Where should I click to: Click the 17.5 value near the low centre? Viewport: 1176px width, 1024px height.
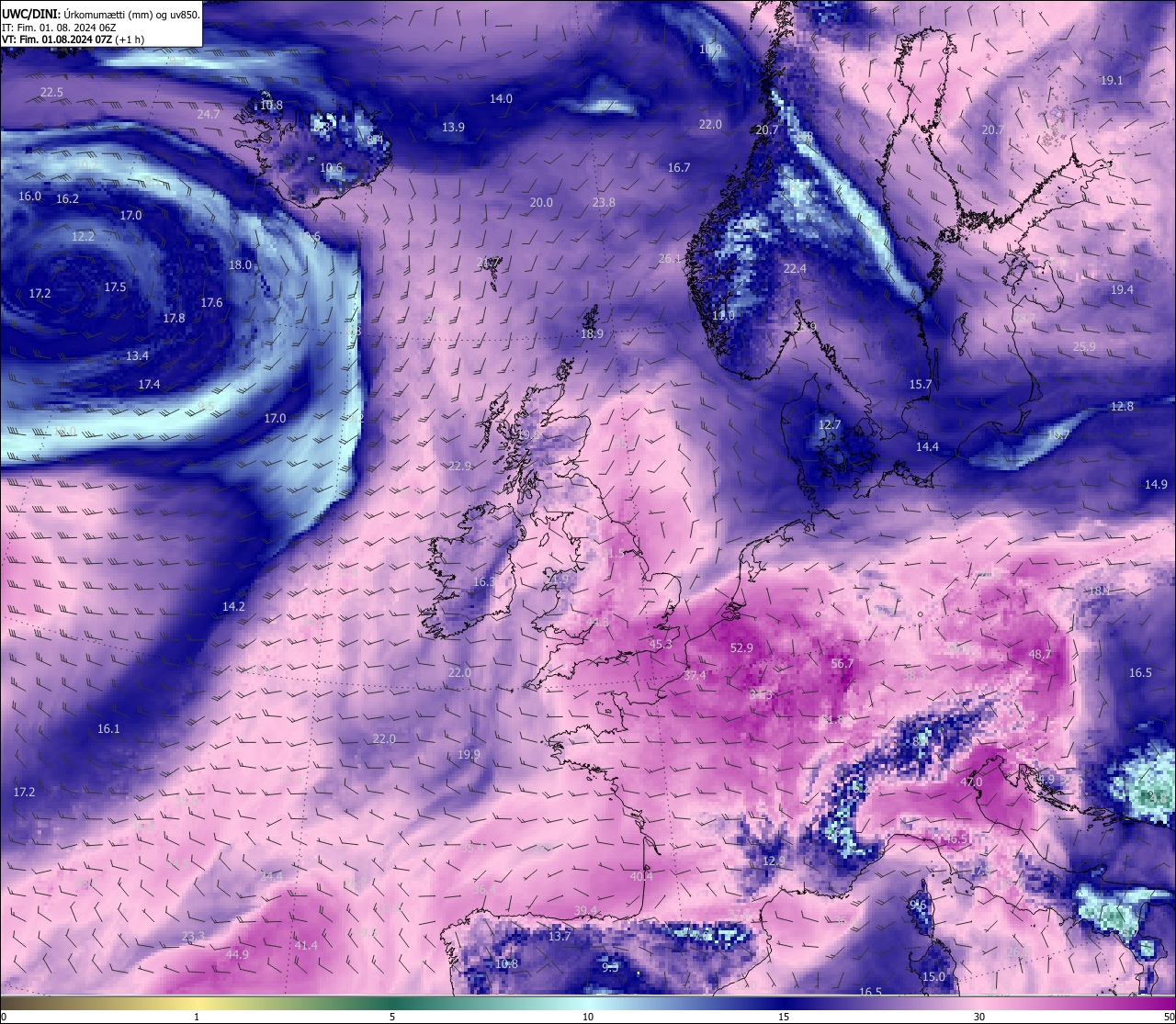coord(115,287)
